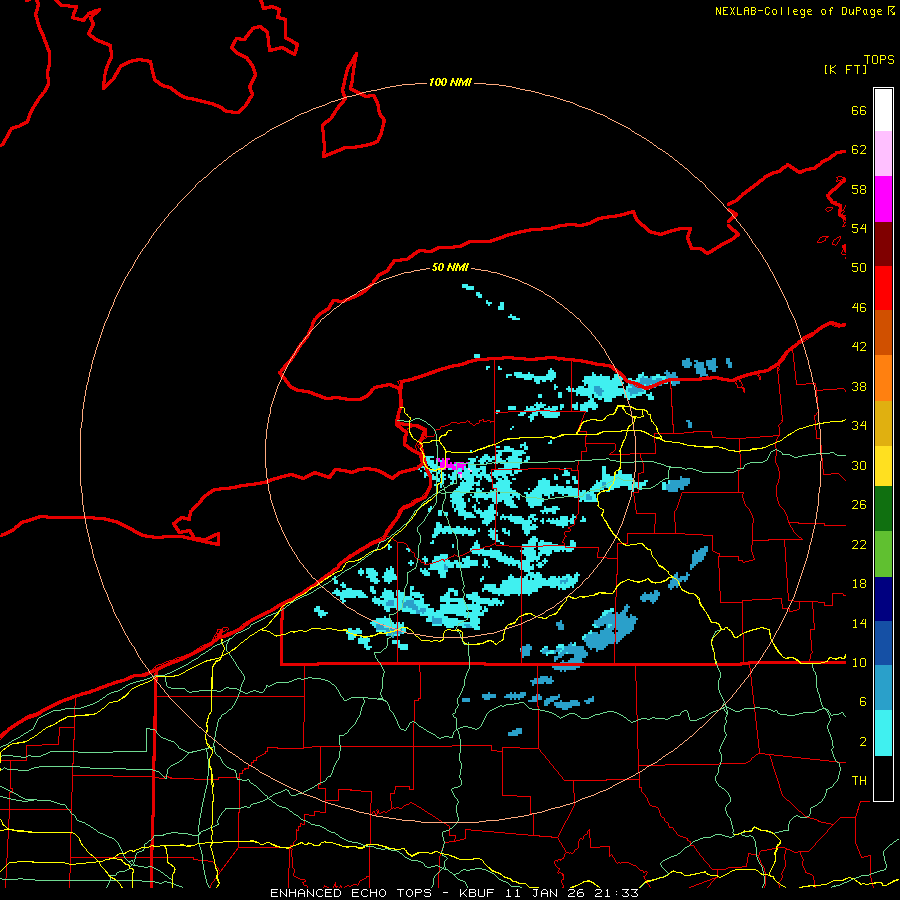Click the navy blue legend swatch

[x=883, y=599]
